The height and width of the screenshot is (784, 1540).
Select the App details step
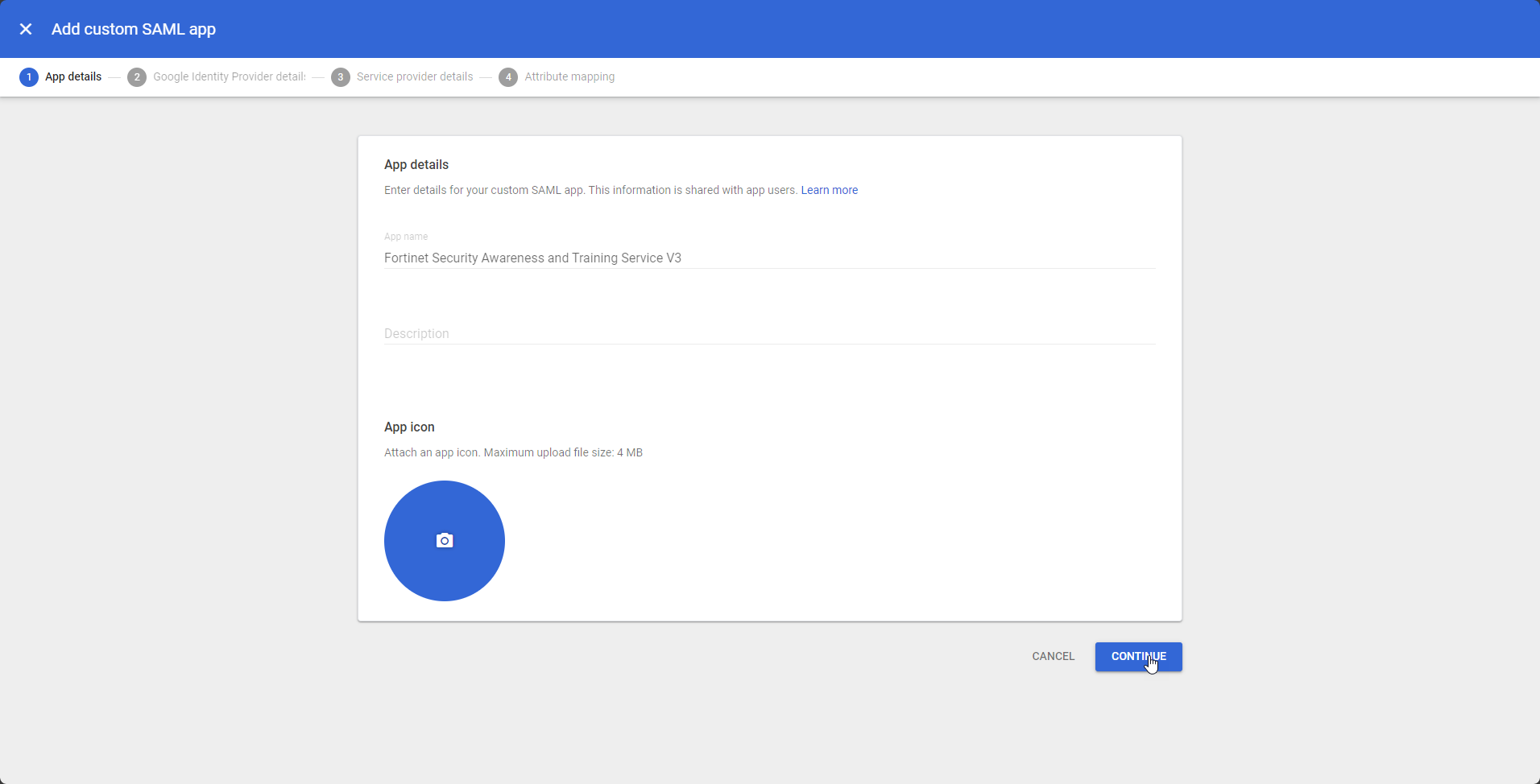61,77
